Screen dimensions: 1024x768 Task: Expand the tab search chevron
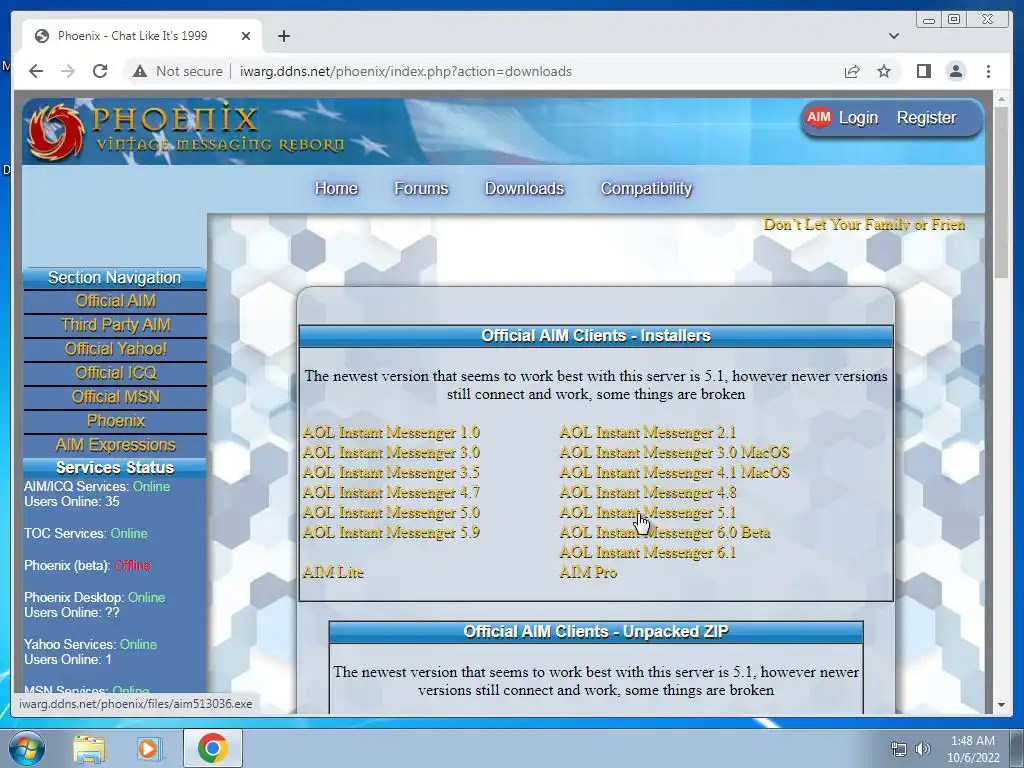(x=893, y=36)
